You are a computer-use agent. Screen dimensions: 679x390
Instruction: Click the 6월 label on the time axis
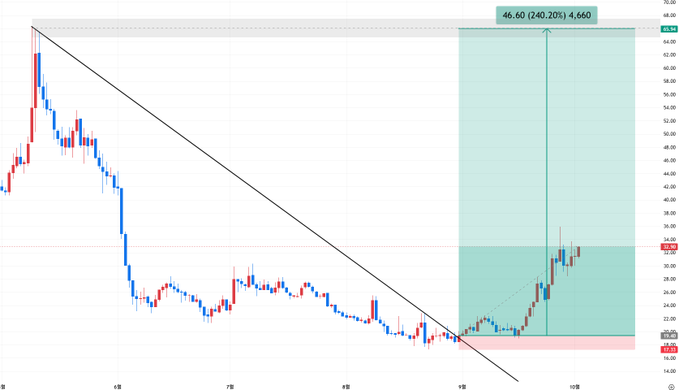117,386
